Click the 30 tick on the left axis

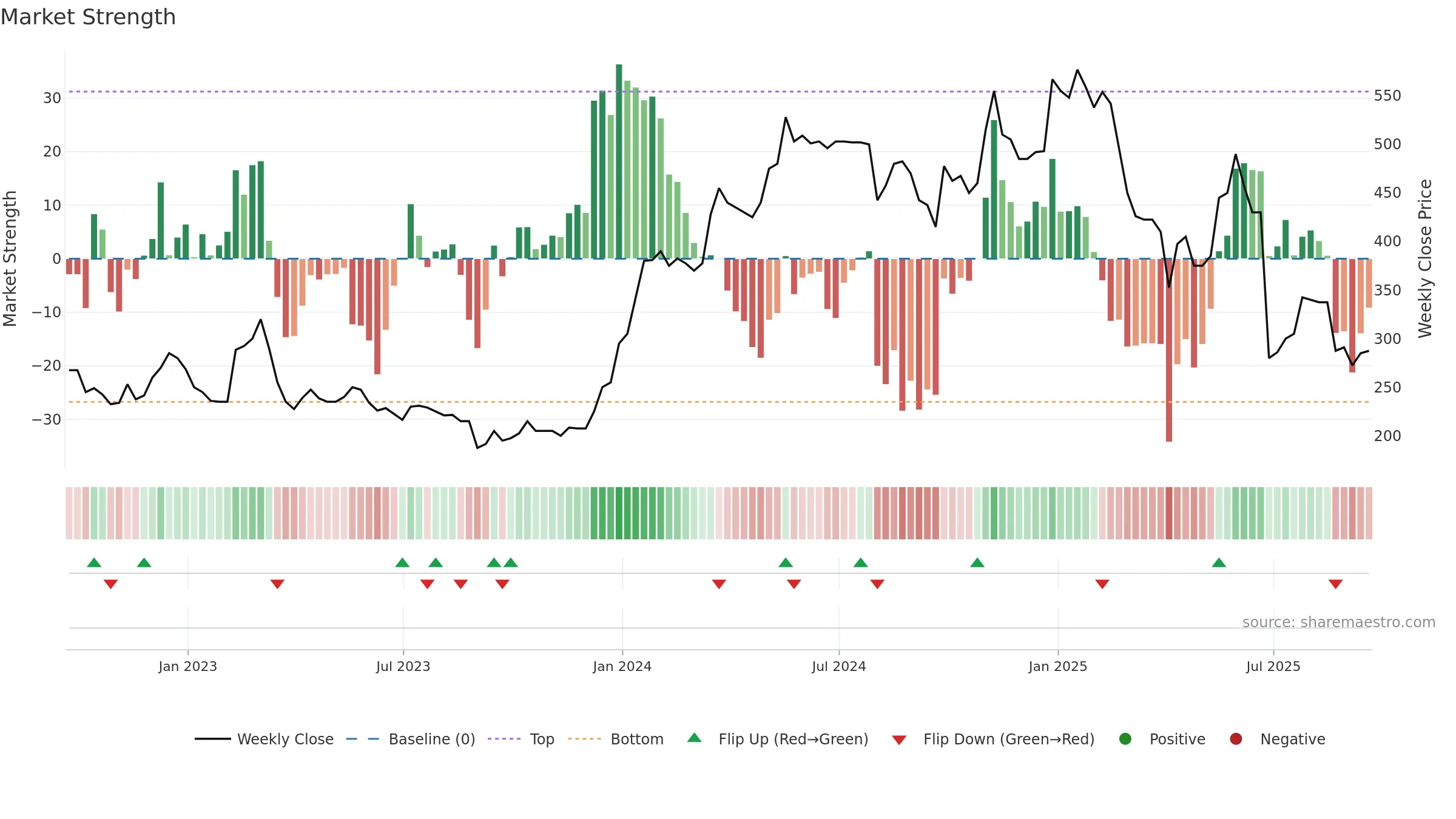coord(52,98)
